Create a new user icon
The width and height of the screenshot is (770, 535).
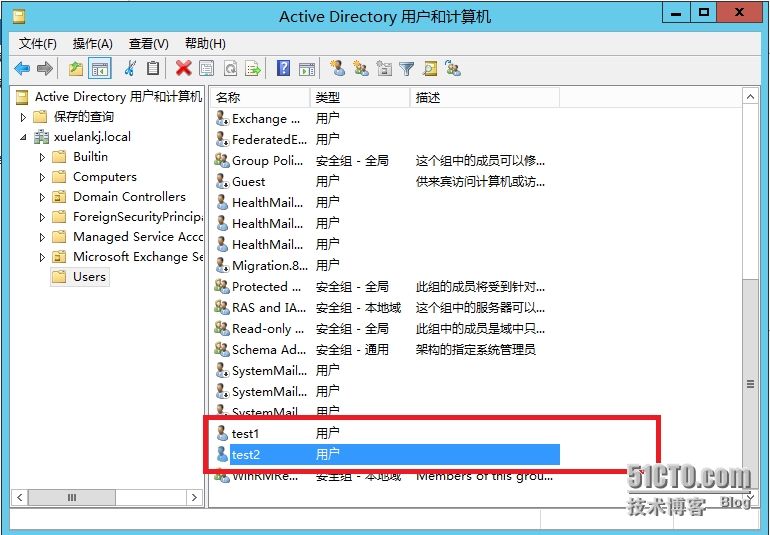[x=337, y=68]
